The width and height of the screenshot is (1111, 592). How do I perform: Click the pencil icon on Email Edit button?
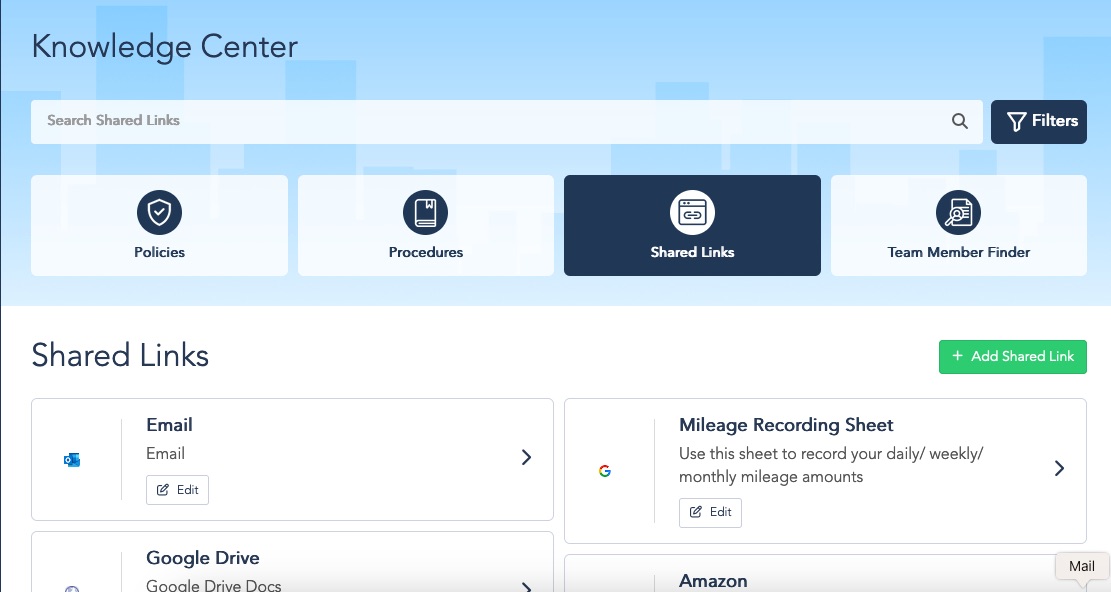[163, 490]
